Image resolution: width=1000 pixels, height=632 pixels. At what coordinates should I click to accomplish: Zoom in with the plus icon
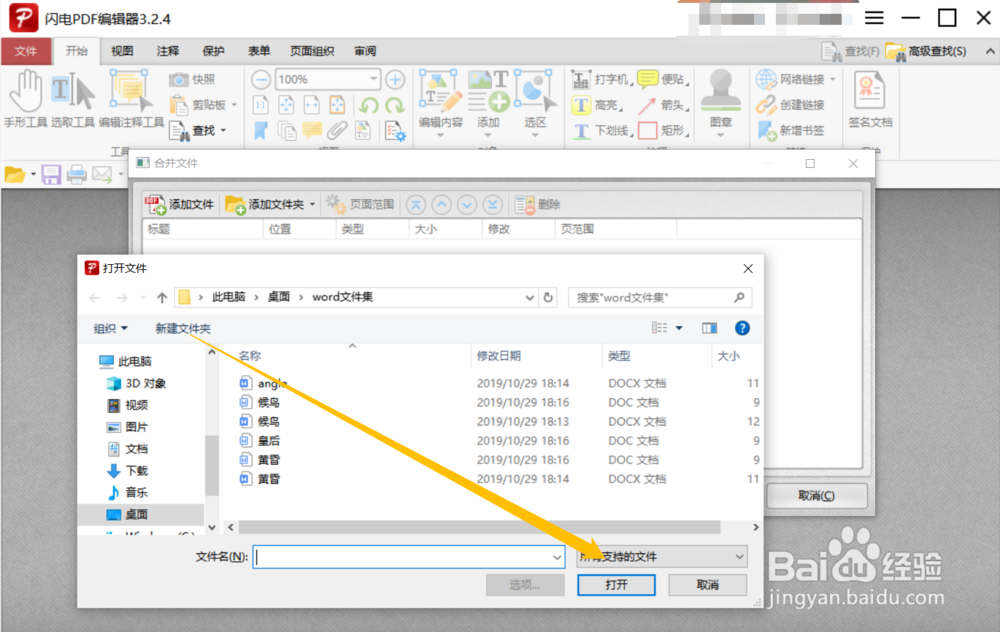click(395, 80)
